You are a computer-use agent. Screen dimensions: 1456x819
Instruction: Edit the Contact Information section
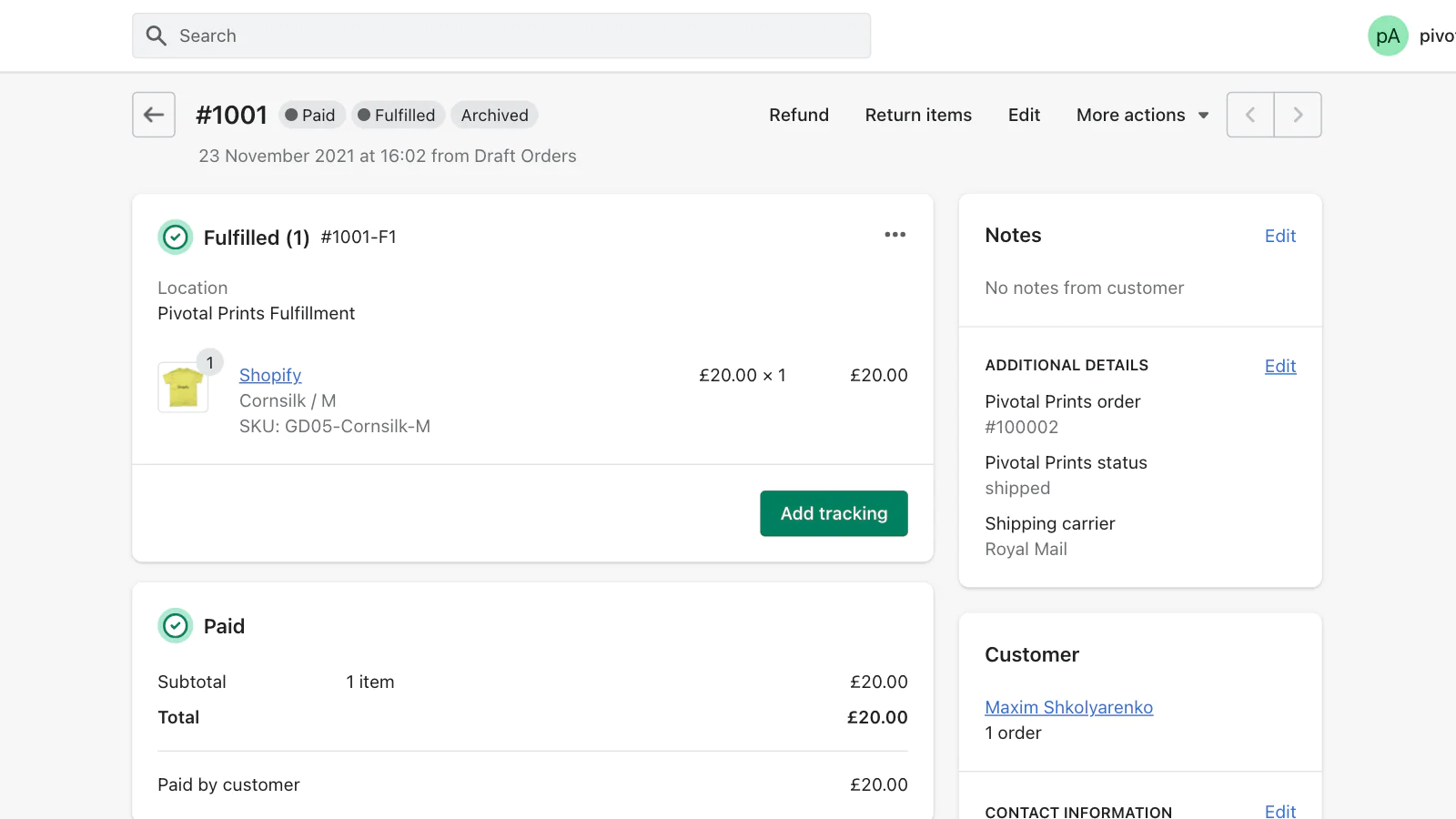pos(1279,810)
